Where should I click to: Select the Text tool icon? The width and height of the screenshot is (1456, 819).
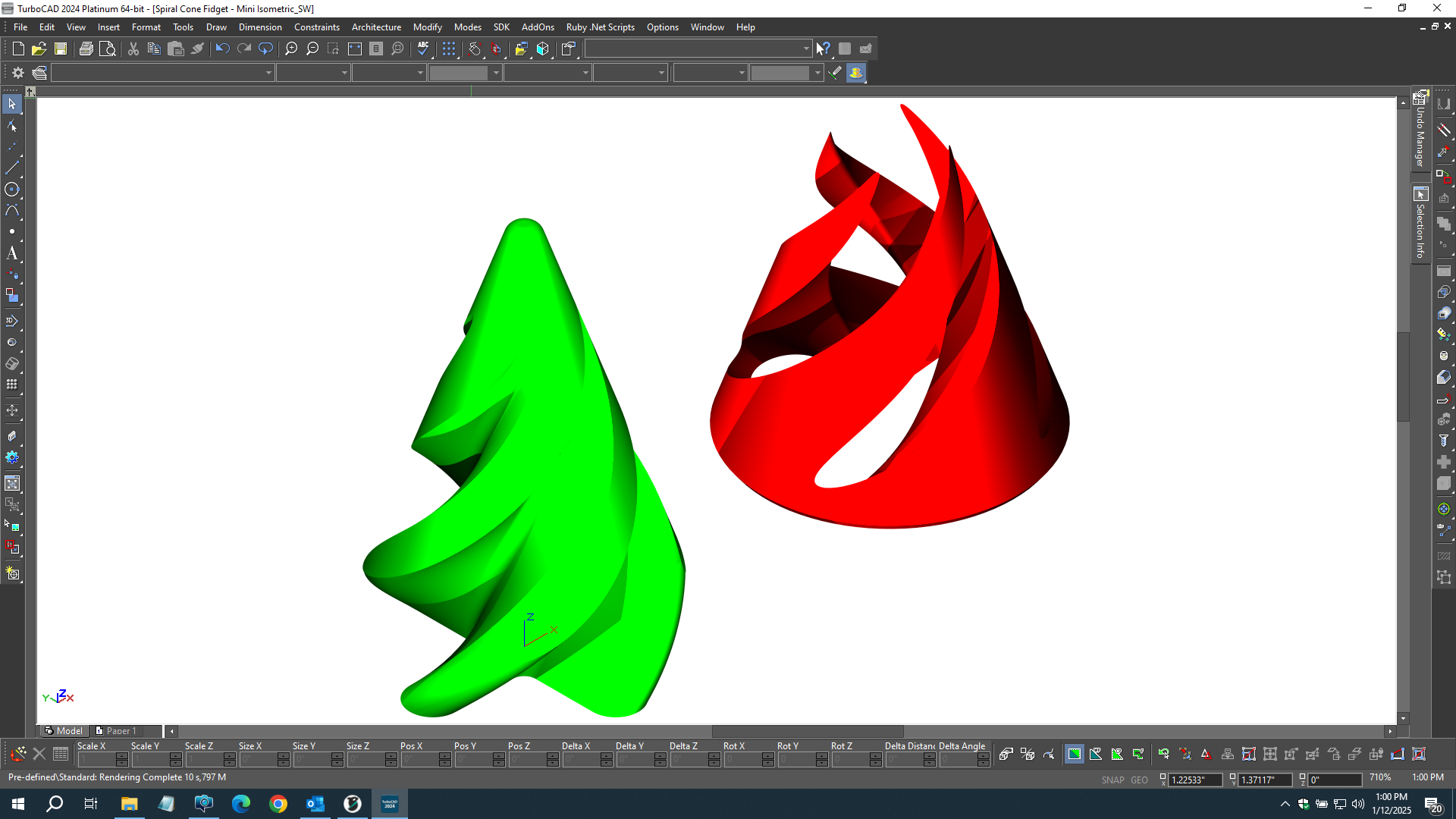pyautogui.click(x=12, y=253)
